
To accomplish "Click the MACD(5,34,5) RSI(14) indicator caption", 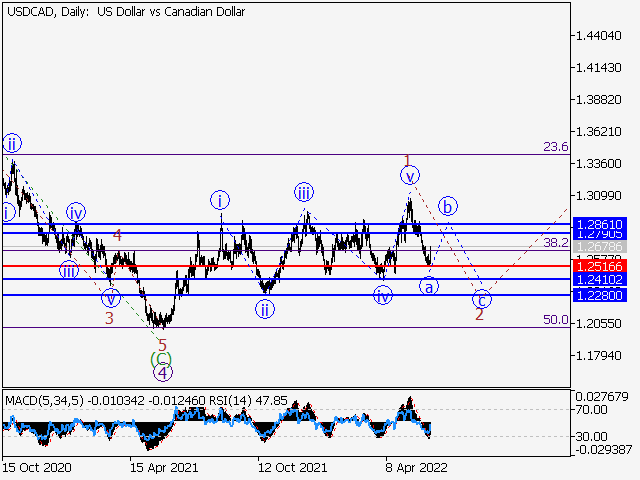I will tap(147, 400).
